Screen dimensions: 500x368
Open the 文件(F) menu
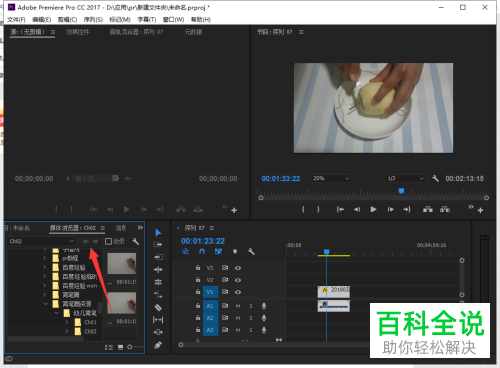coord(16,20)
